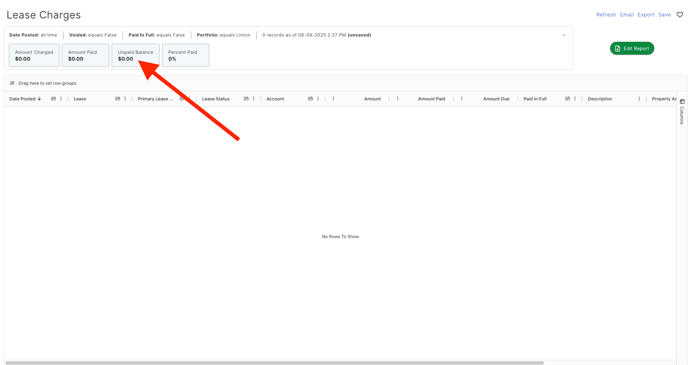Open column menu for Date Posted
This screenshot has height=365, width=688.
(61, 99)
